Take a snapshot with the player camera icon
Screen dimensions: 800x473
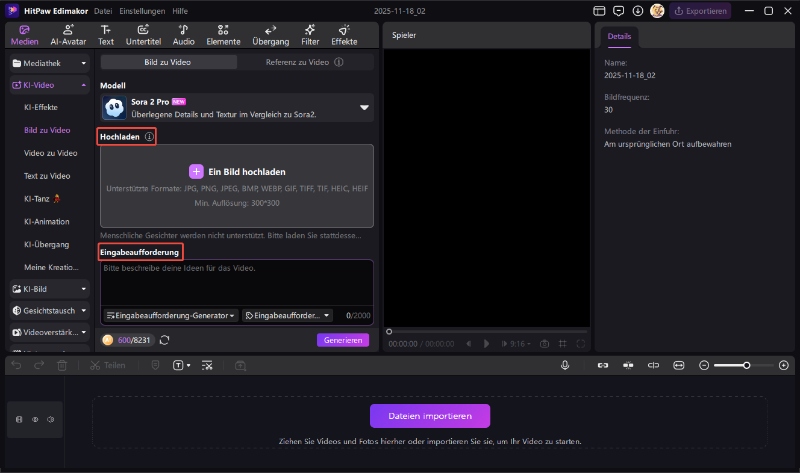(x=544, y=344)
